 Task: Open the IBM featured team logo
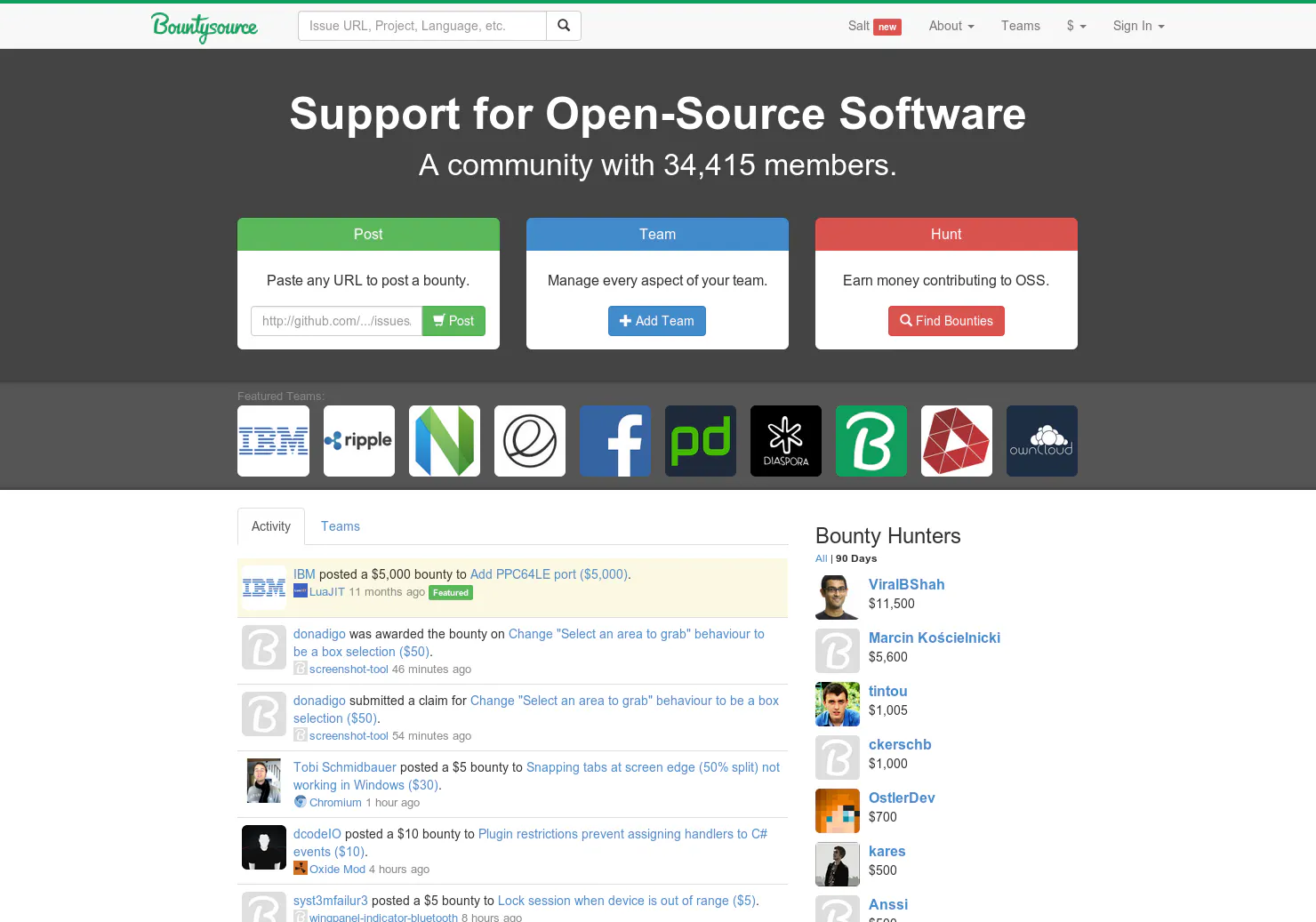(x=273, y=441)
